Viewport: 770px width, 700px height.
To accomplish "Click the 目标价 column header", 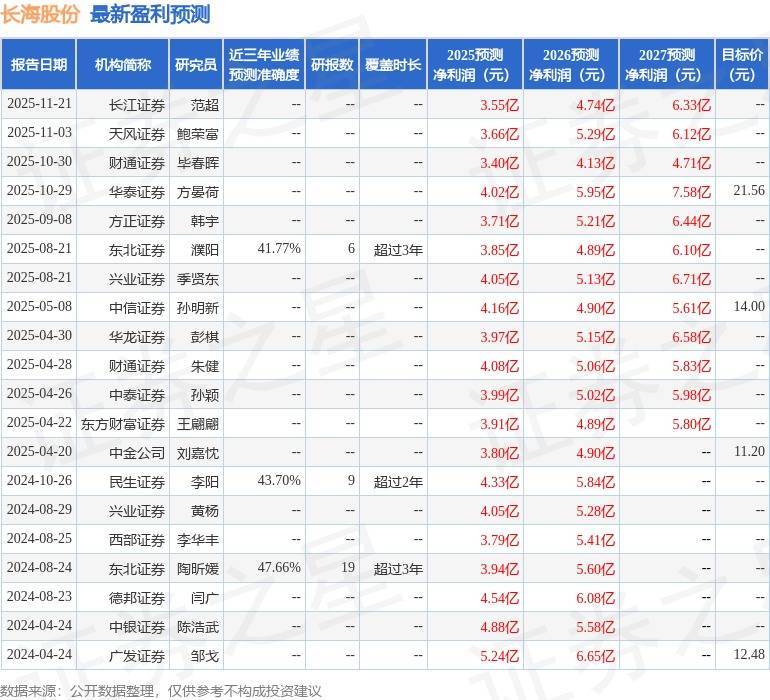I will (x=742, y=65).
